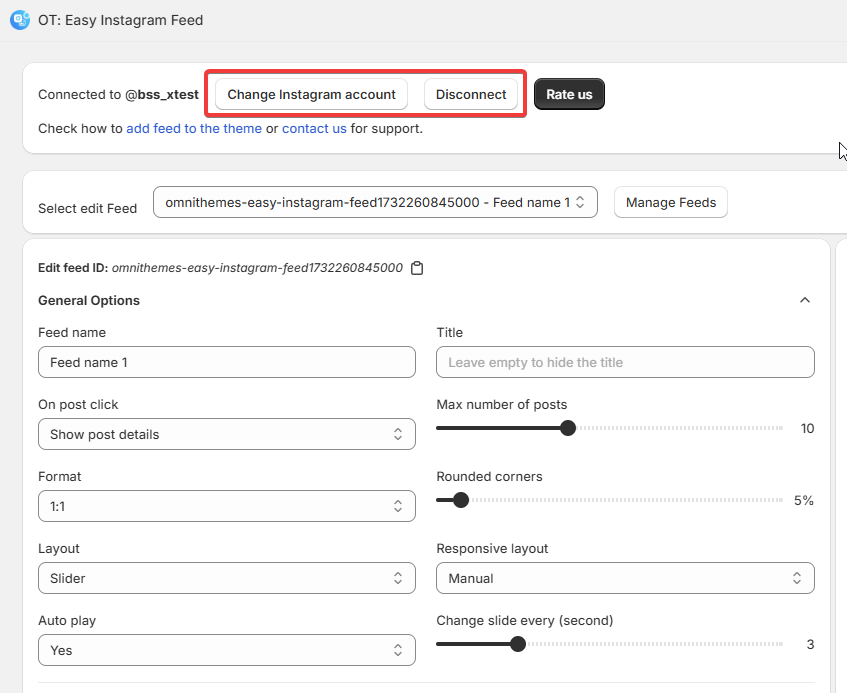The image size is (847, 693).
Task: Open the Auto play dropdown
Action: pyautogui.click(x=226, y=650)
